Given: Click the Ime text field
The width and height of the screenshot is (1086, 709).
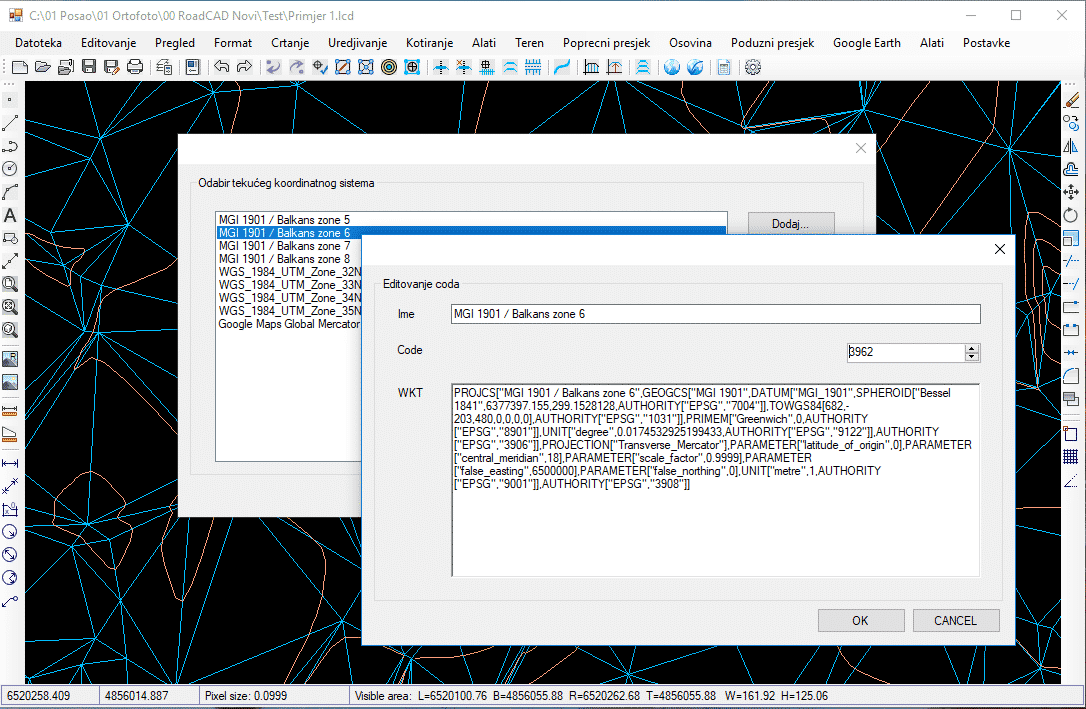Looking at the screenshot, I should click(714, 314).
